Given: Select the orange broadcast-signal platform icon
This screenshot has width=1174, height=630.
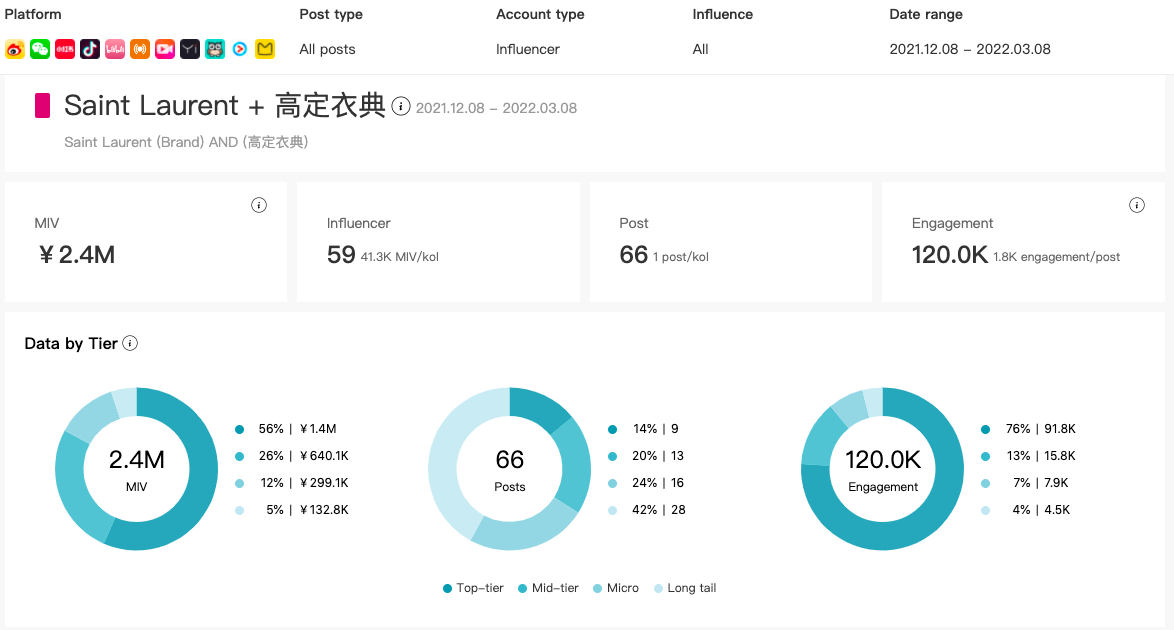Looking at the screenshot, I should pyautogui.click(x=140, y=49).
